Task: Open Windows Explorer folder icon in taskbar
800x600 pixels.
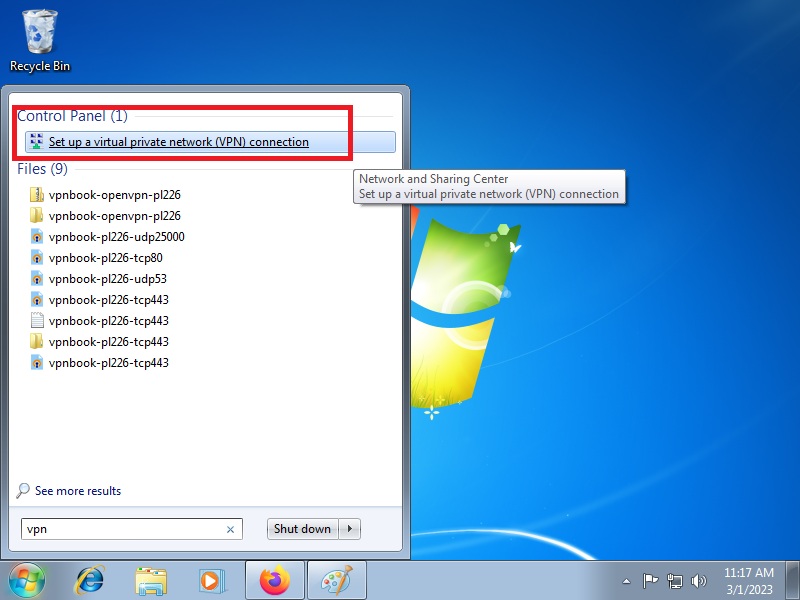Action: [151, 580]
